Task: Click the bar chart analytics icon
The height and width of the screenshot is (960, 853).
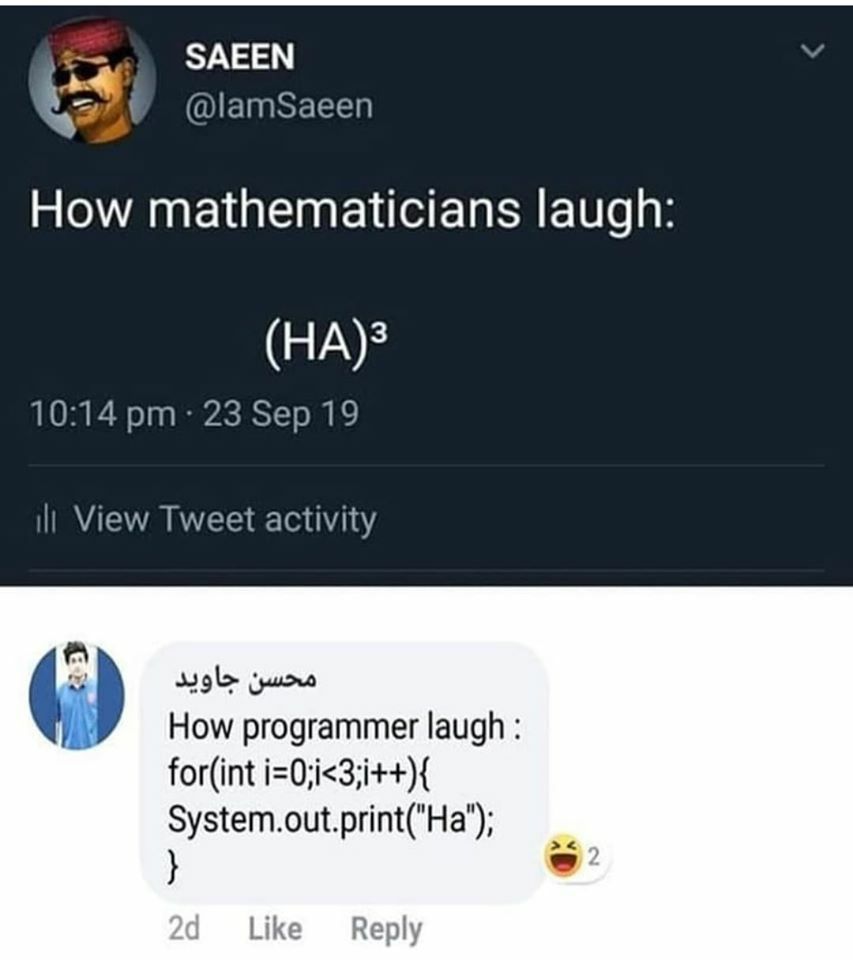Action: click(x=47, y=520)
